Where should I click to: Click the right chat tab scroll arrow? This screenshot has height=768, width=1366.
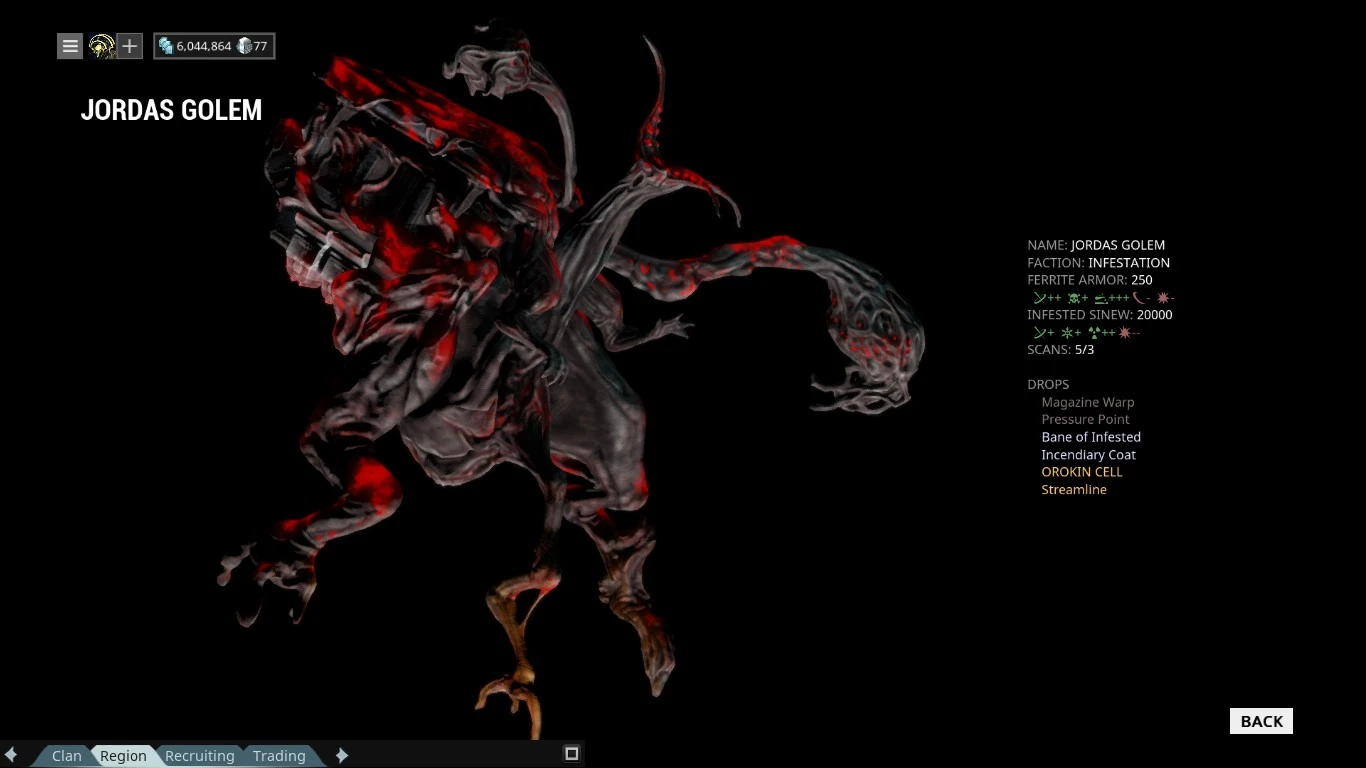pyautogui.click(x=341, y=755)
